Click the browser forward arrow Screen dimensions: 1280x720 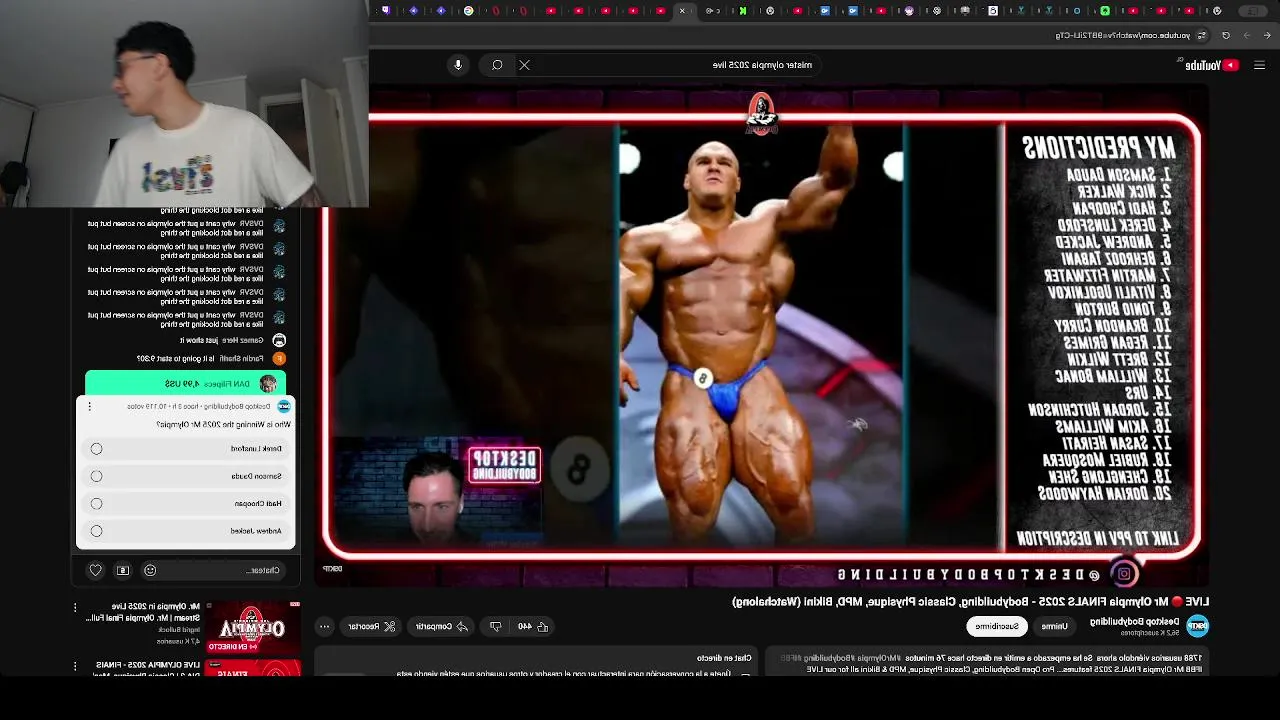(x=1247, y=35)
